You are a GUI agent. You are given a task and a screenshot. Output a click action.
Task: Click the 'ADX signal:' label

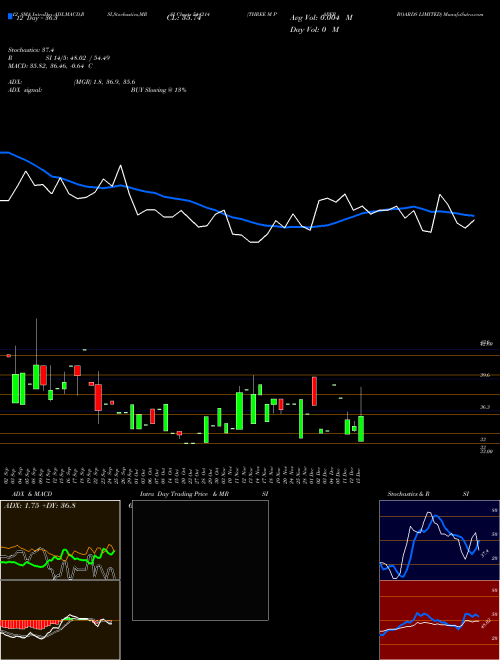(24, 90)
